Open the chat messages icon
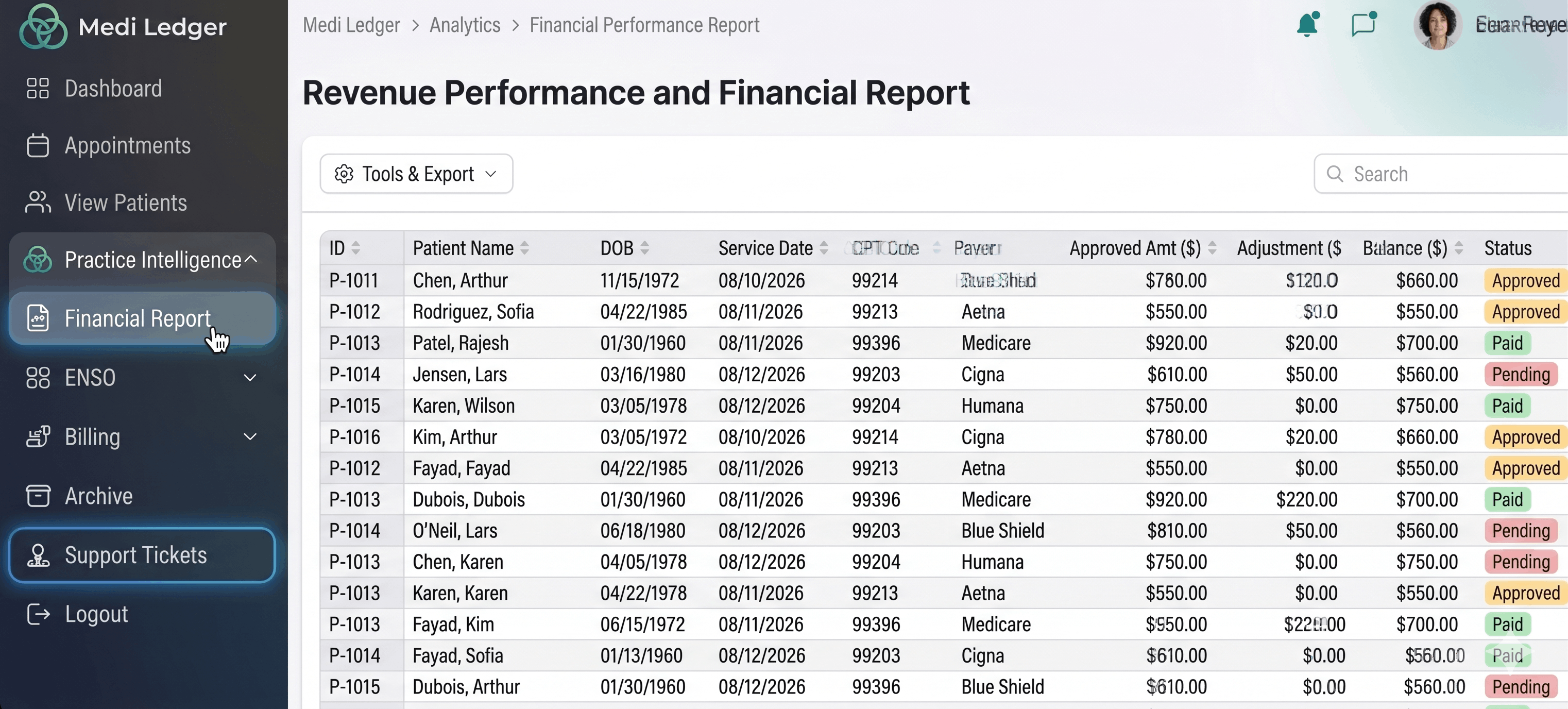The width and height of the screenshot is (1568, 709). [x=1363, y=25]
